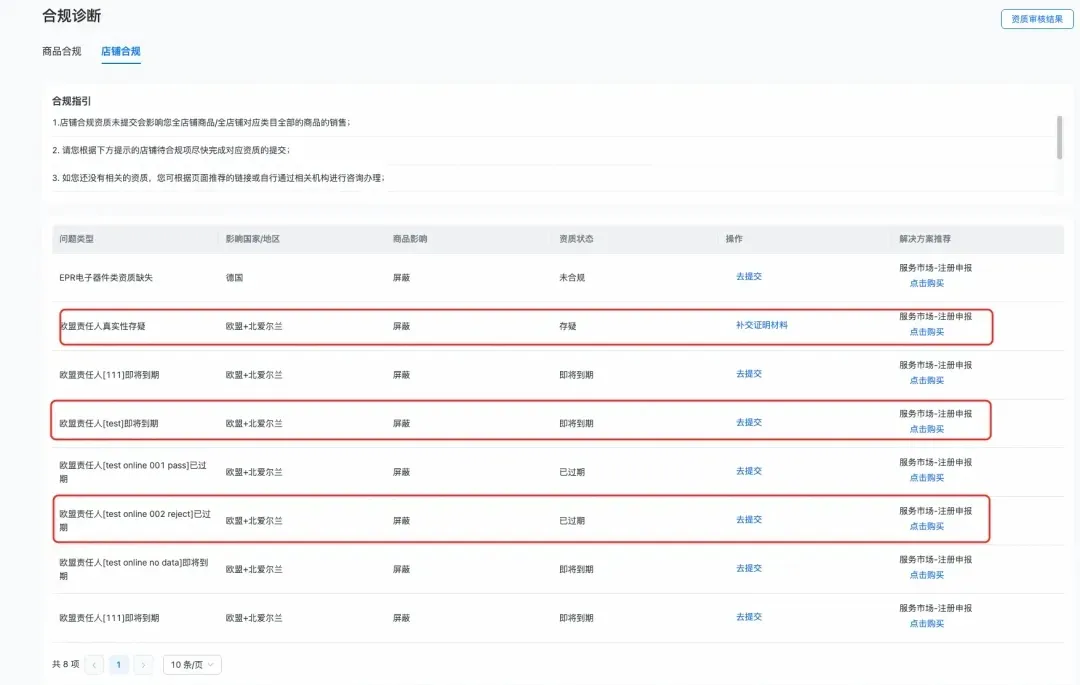This screenshot has height=685, width=1080.
Task: Click 补交证明材料 for 欧盟责任人真实性存疑
Action: click(762, 325)
